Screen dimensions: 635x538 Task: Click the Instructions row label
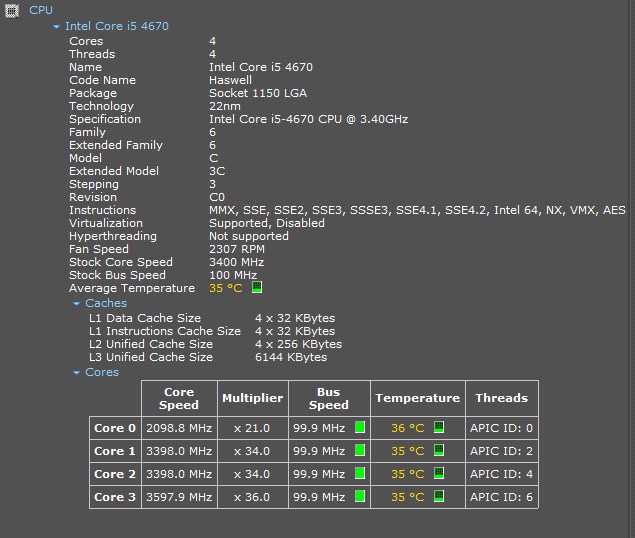[x=102, y=210]
